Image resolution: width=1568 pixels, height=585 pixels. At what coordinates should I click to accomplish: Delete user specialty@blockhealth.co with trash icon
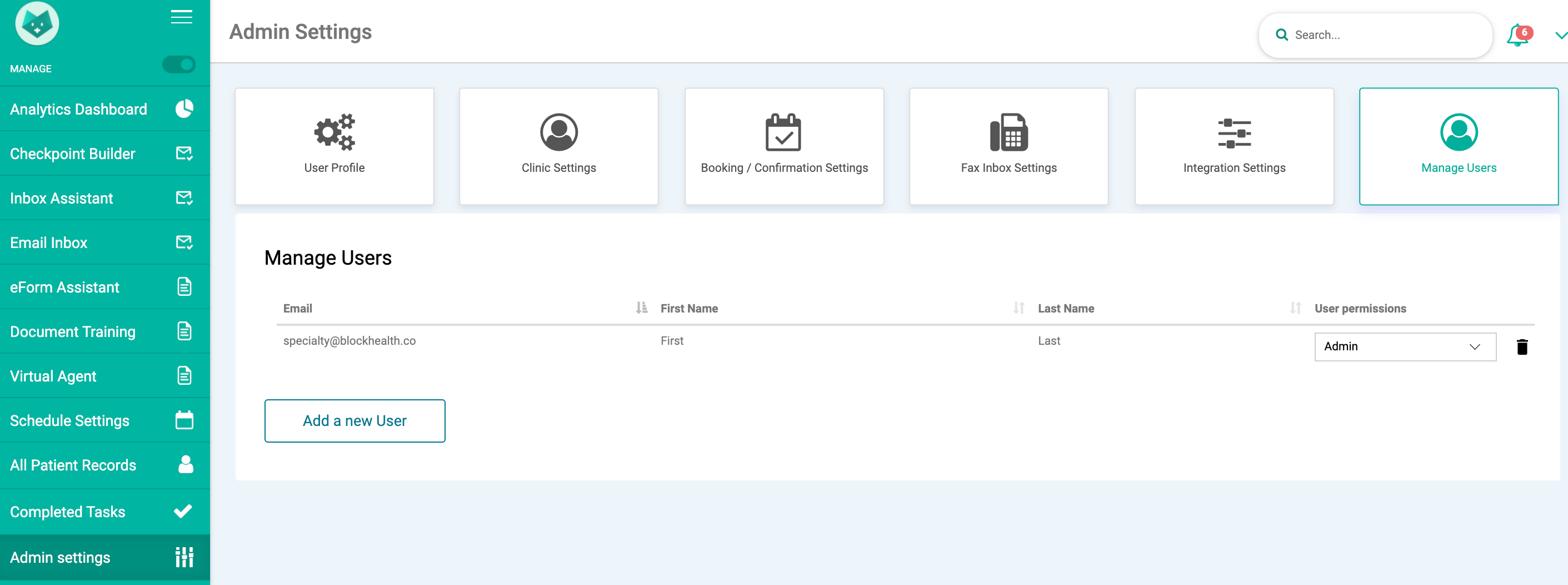[x=1522, y=347]
